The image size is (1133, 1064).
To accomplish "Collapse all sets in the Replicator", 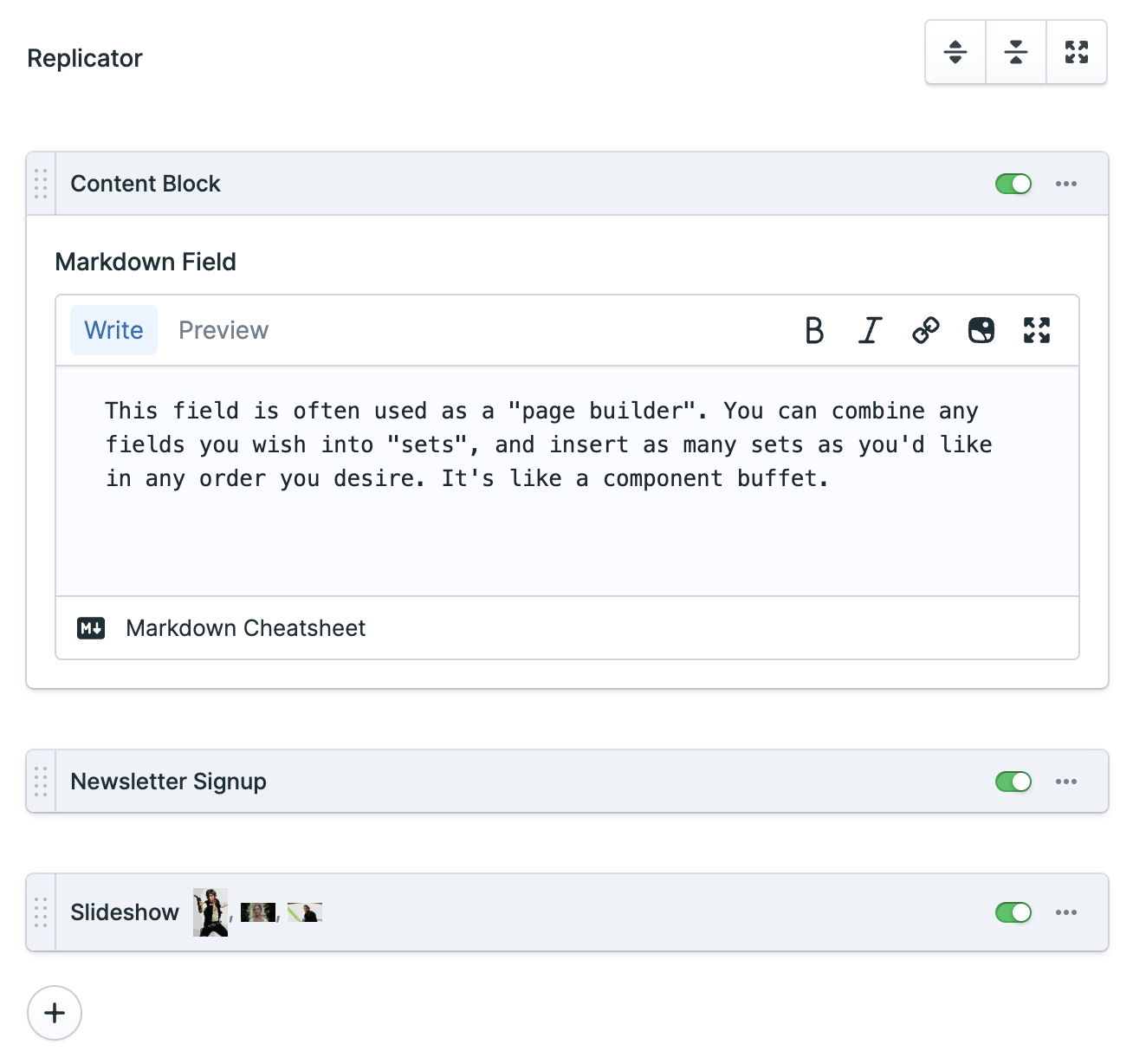I will 1015,52.
